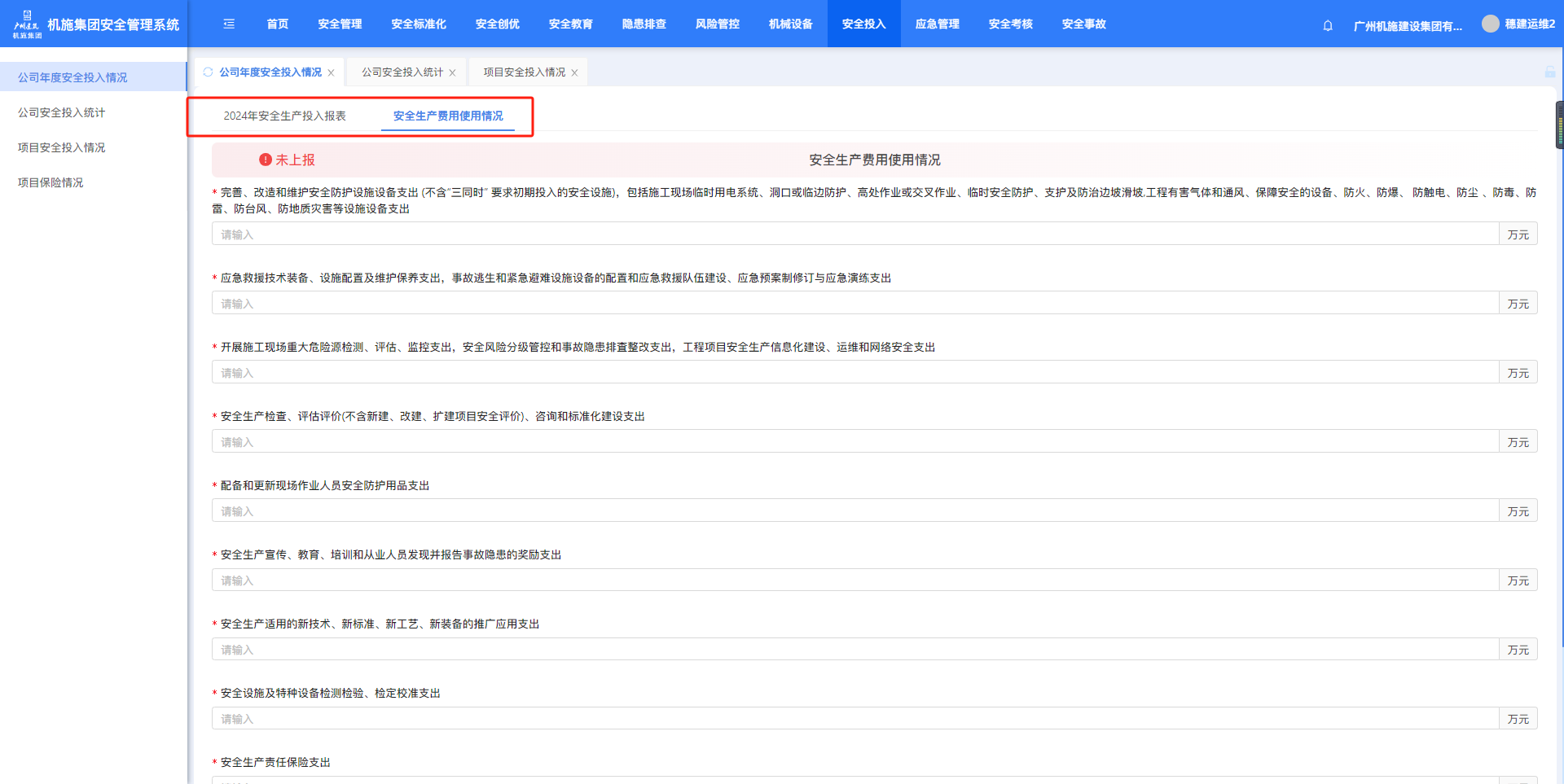This screenshot has height=784, width=1564.
Task: Select the 安全生产费用使用情况 tab
Action: (448, 116)
